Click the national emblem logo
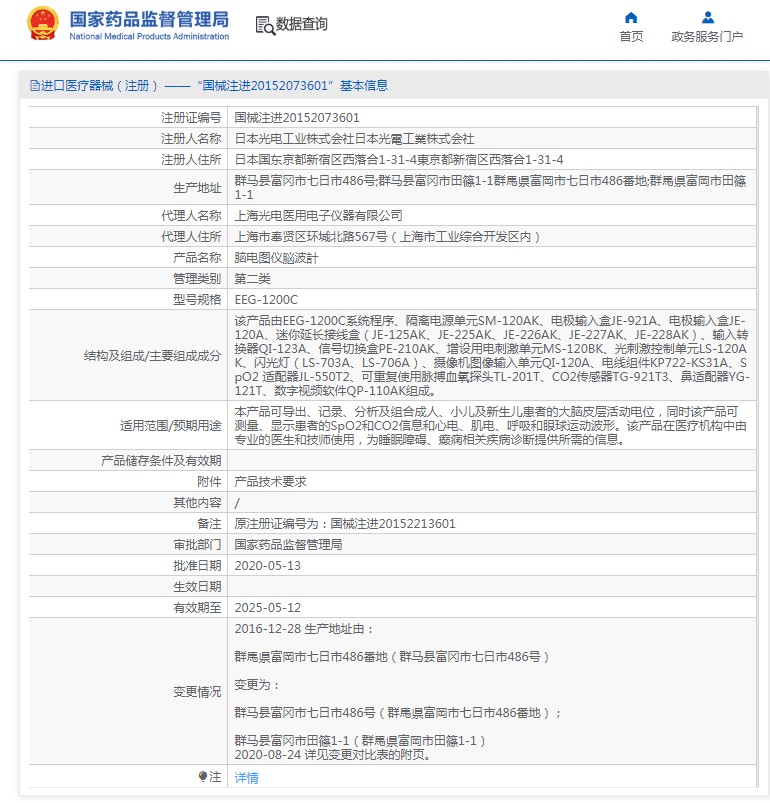Viewport: 770px width, 803px height. pos(43,24)
